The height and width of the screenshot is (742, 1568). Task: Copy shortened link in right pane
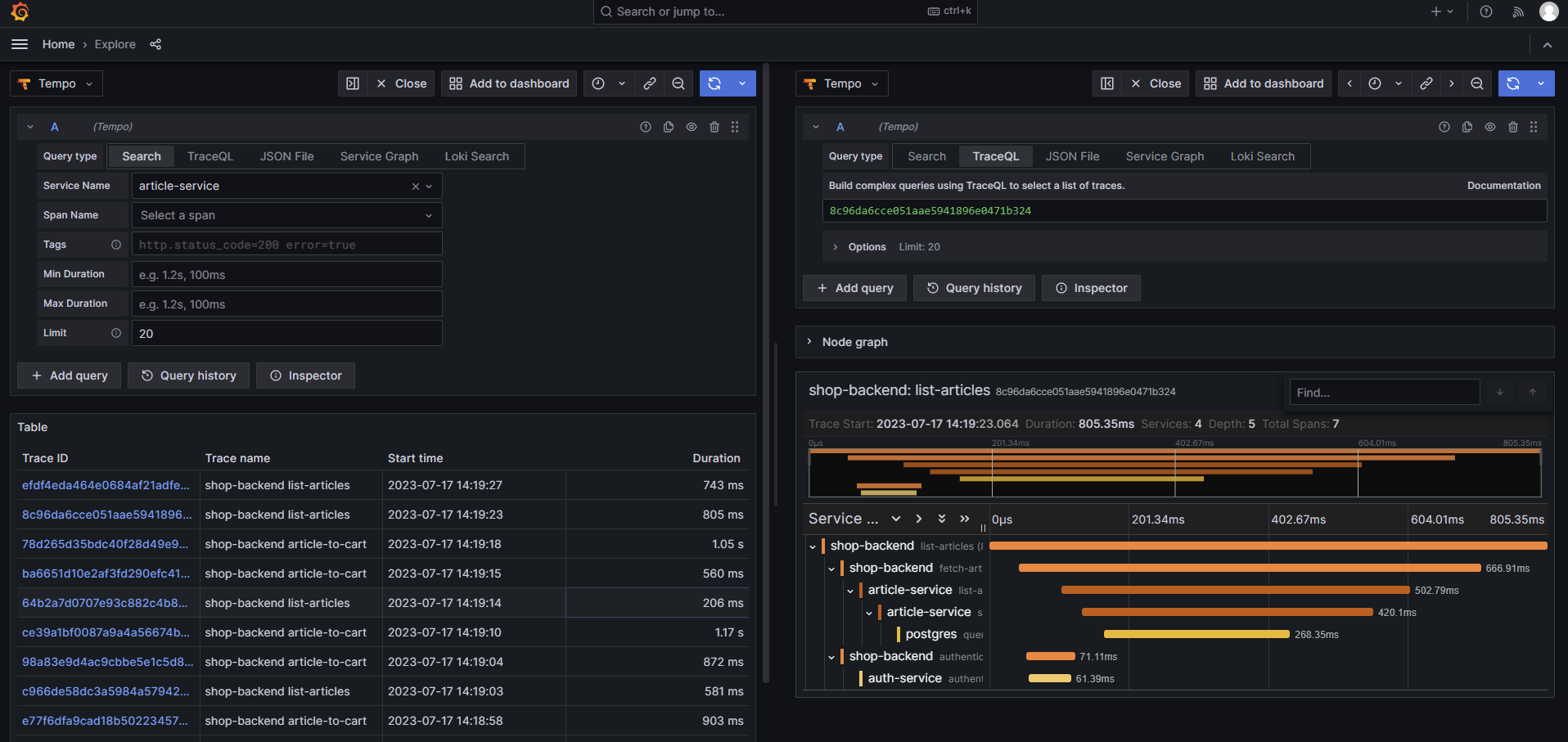pyautogui.click(x=1426, y=83)
